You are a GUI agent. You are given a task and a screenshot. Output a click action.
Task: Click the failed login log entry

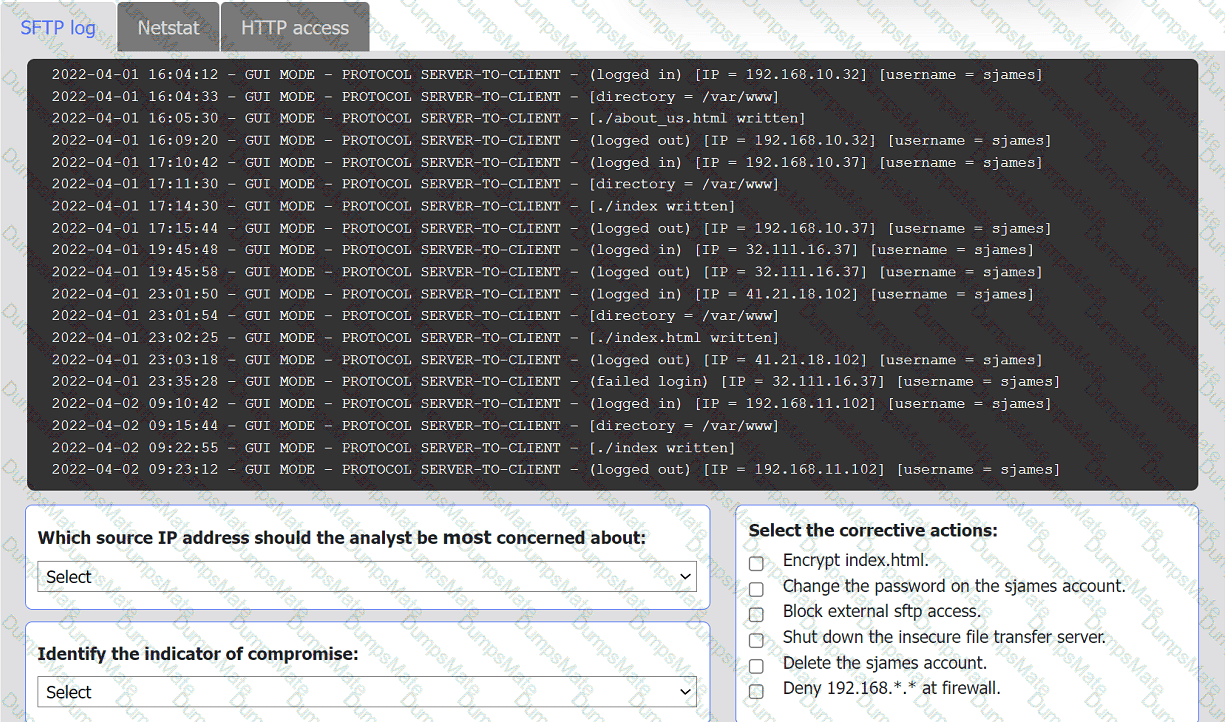click(x=555, y=382)
